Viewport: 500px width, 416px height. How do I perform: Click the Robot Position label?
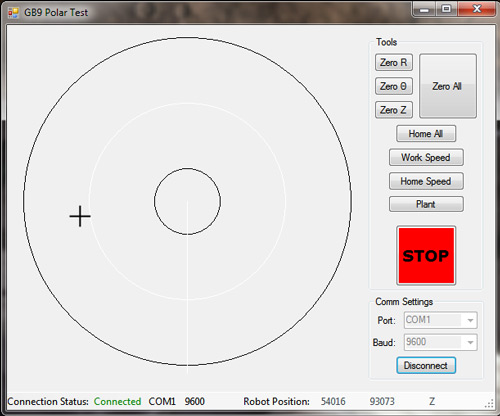(x=276, y=401)
